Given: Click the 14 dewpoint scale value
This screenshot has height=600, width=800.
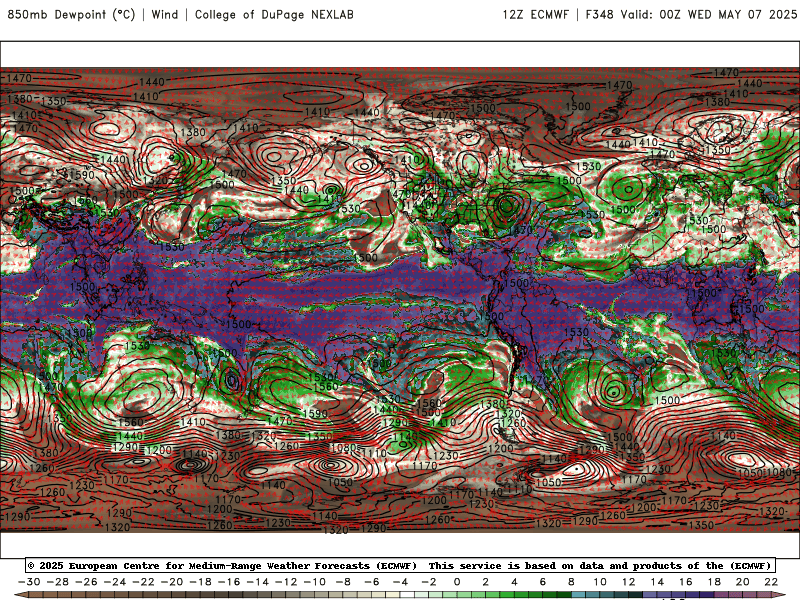Looking at the screenshot, I should pos(657,582).
